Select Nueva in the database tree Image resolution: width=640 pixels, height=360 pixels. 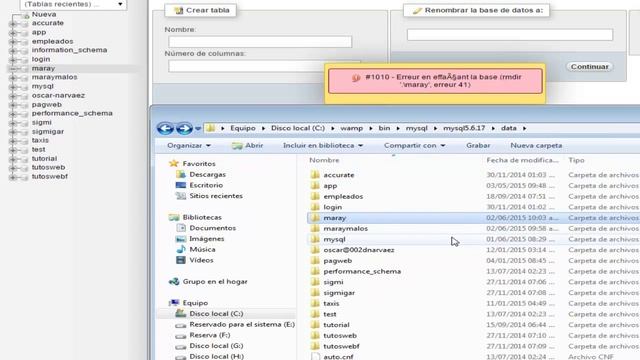(x=44, y=14)
